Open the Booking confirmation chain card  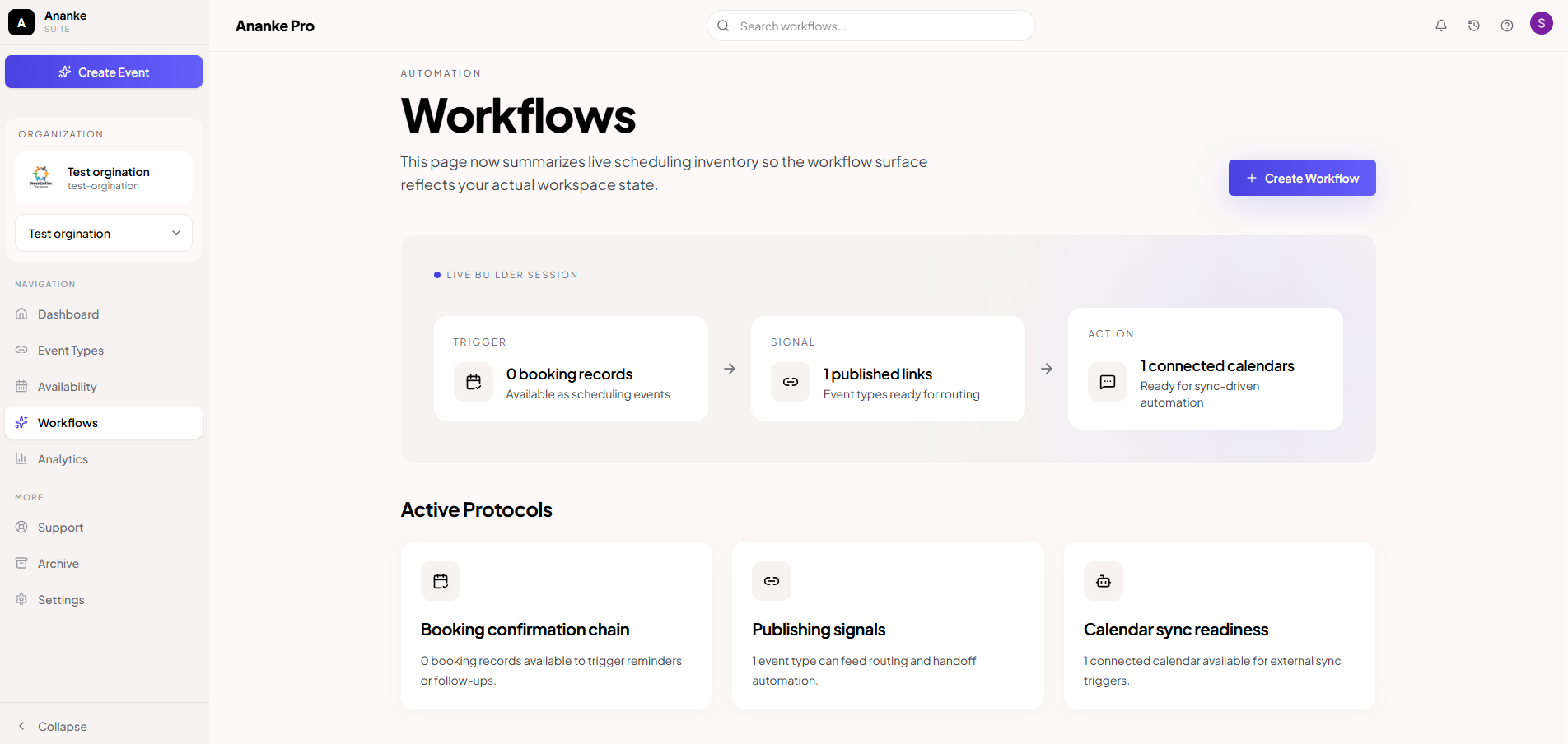557,625
